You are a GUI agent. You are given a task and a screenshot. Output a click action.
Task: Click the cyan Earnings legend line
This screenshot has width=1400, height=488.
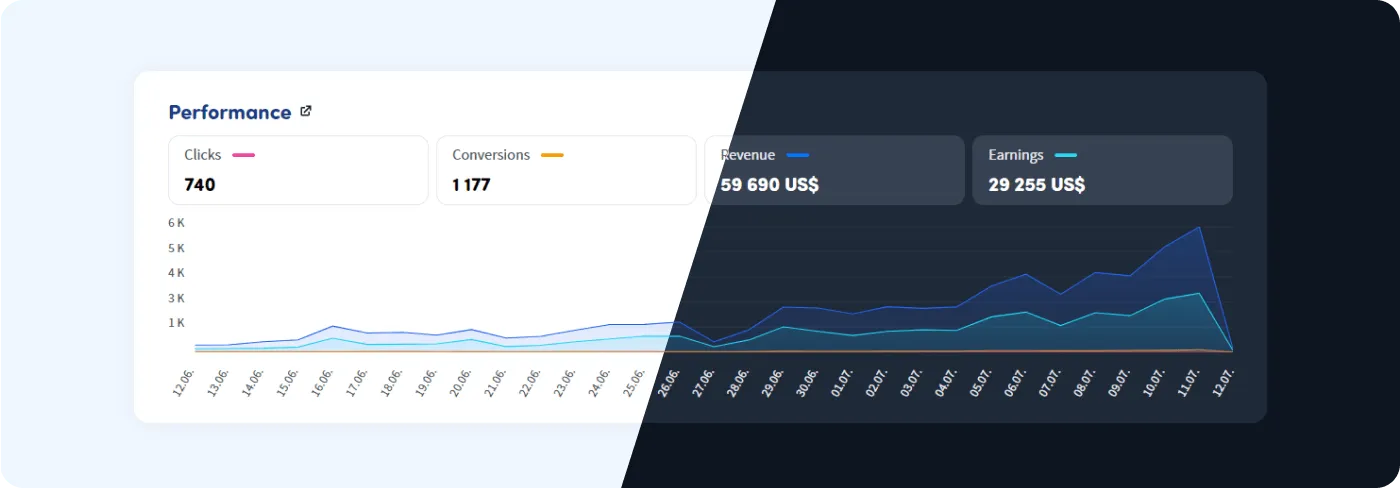1065,155
